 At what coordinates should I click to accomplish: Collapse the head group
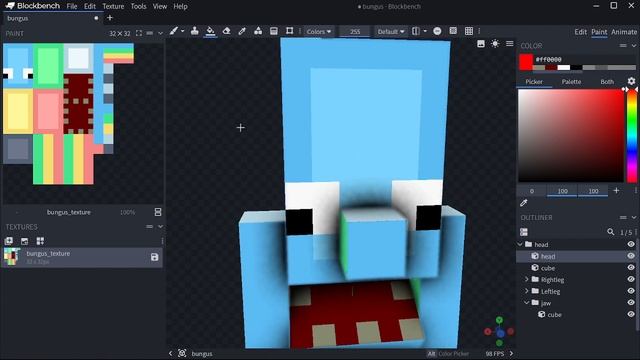coord(520,244)
